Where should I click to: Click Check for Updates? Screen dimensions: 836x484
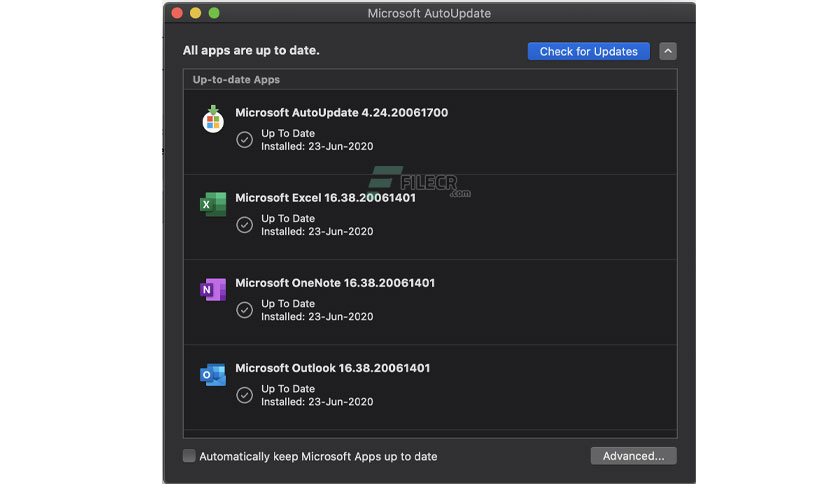coord(589,51)
